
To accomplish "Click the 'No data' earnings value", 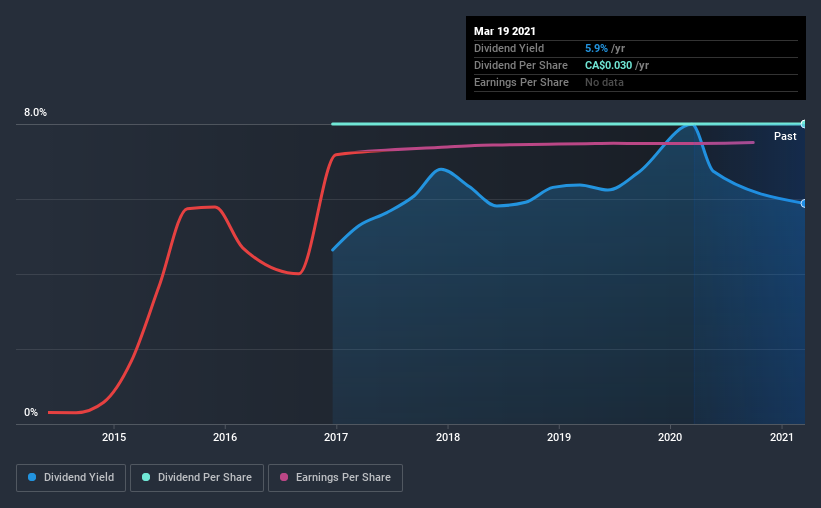I will (x=604, y=82).
